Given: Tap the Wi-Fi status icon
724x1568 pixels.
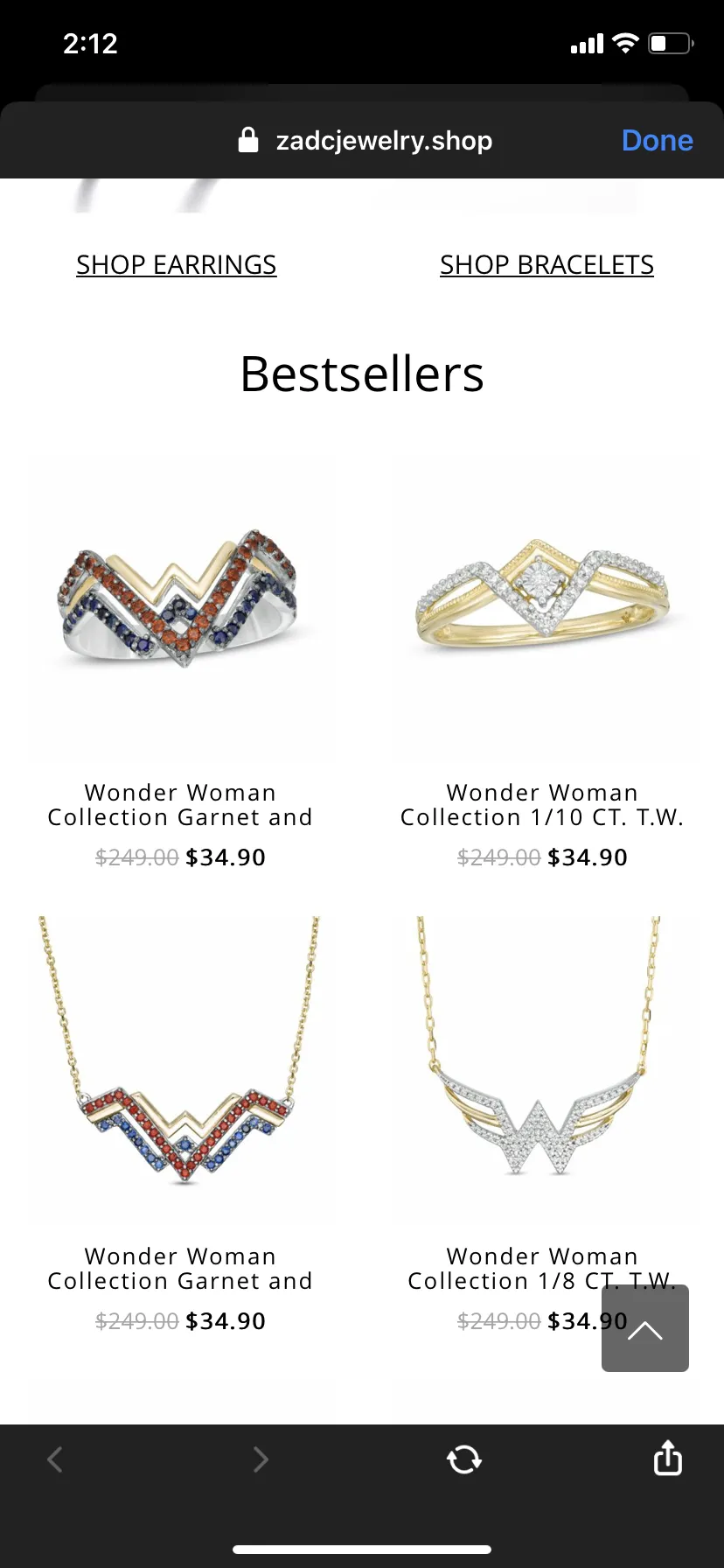Looking at the screenshot, I should point(625,43).
